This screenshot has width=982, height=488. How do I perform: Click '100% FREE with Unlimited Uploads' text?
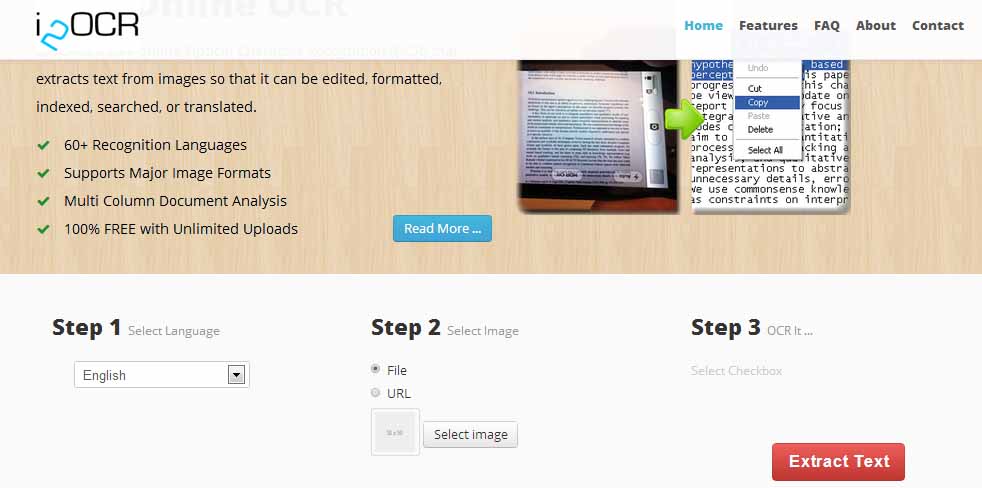(181, 229)
